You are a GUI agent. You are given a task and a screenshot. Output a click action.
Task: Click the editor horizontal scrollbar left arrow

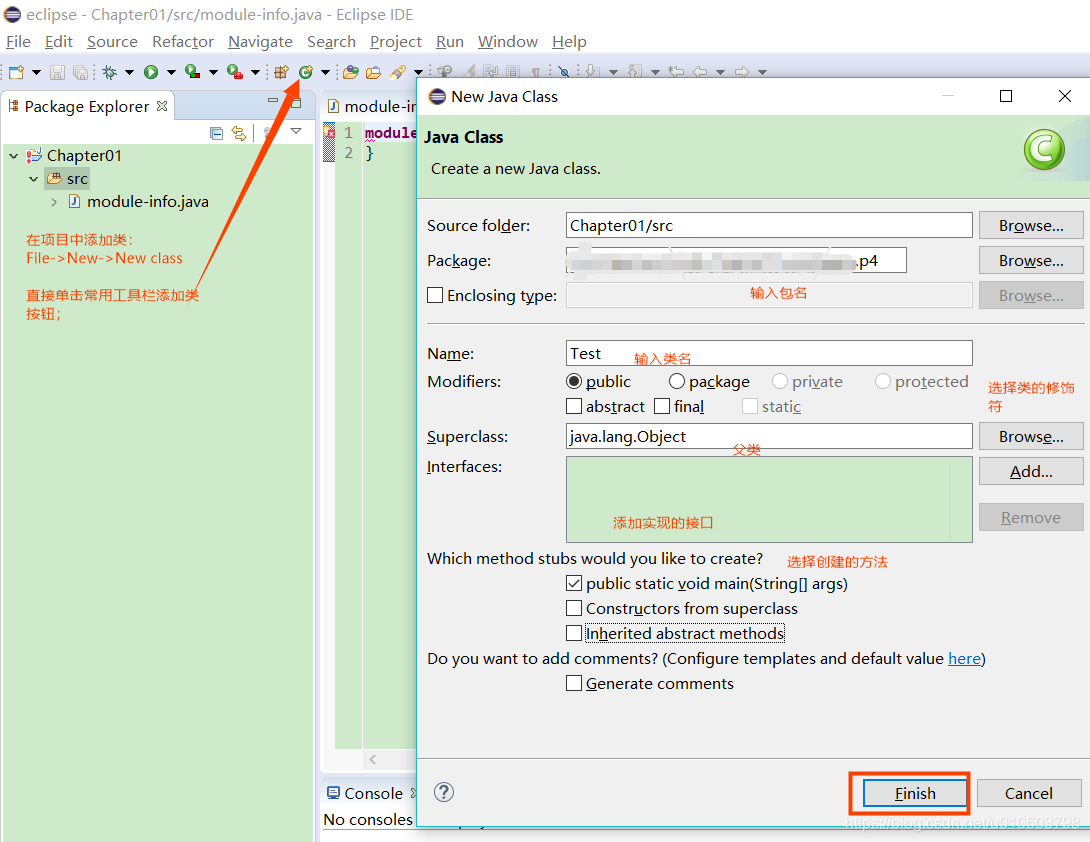[x=373, y=759]
